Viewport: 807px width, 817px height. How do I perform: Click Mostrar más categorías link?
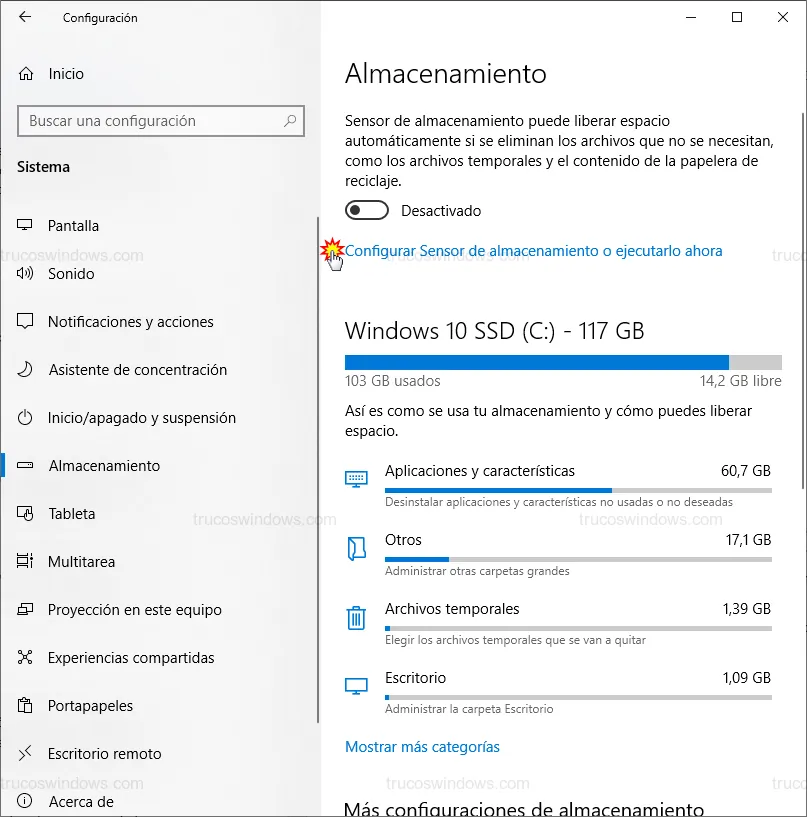pyautogui.click(x=422, y=747)
